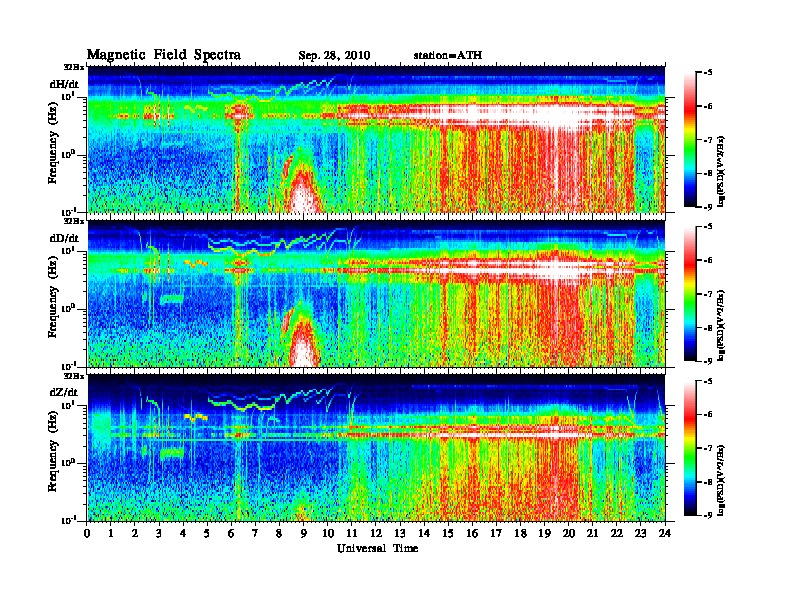Click the "Magnetic Field Spectra" title
The width and height of the screenshot is (792, 612).
pyautogui.click(x=164, y=55)
